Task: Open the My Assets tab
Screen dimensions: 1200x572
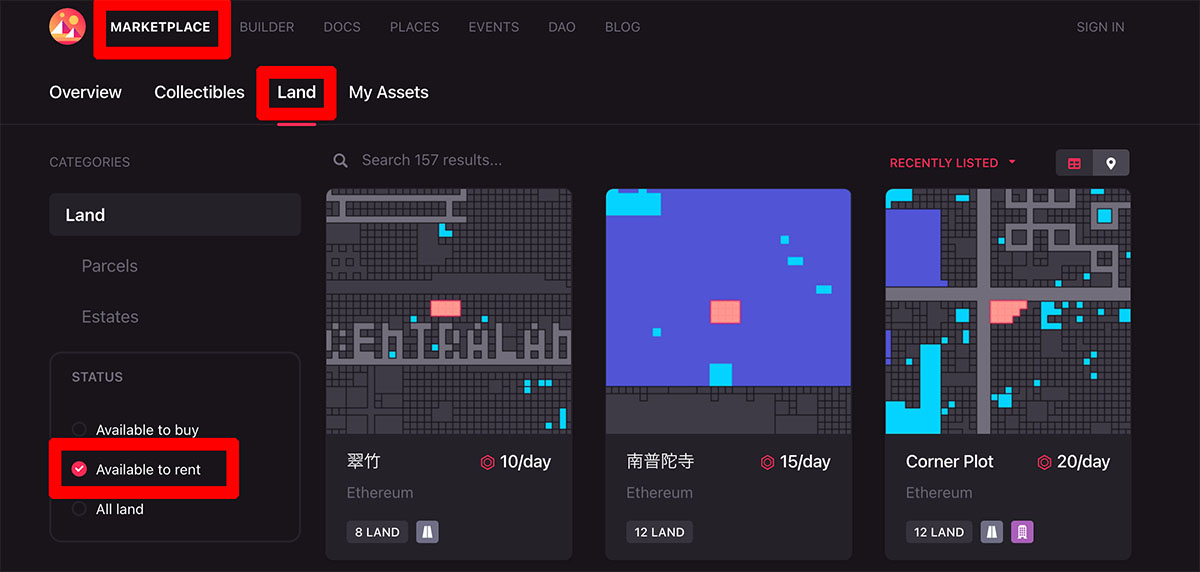Action: pos(388,92)
